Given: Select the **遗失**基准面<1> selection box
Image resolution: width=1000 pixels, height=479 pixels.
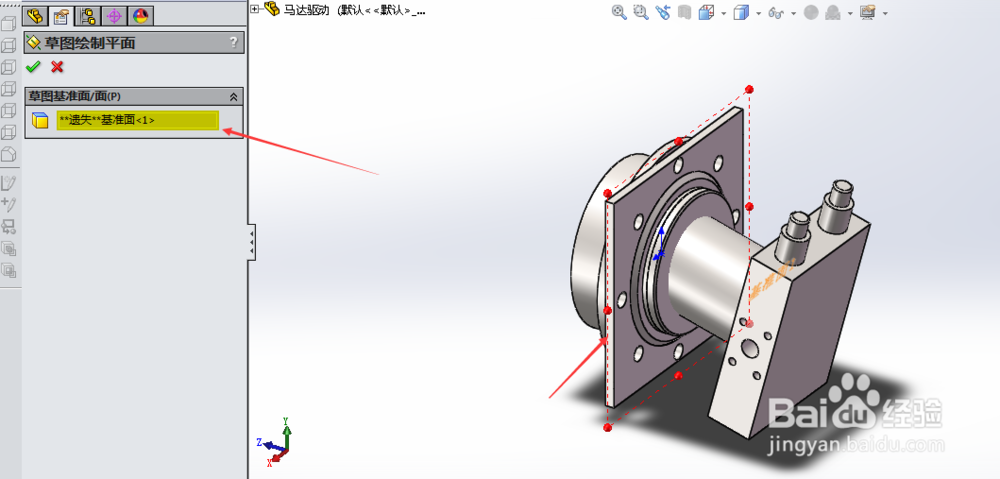Looking at the screenshot, I should [138, 120].
